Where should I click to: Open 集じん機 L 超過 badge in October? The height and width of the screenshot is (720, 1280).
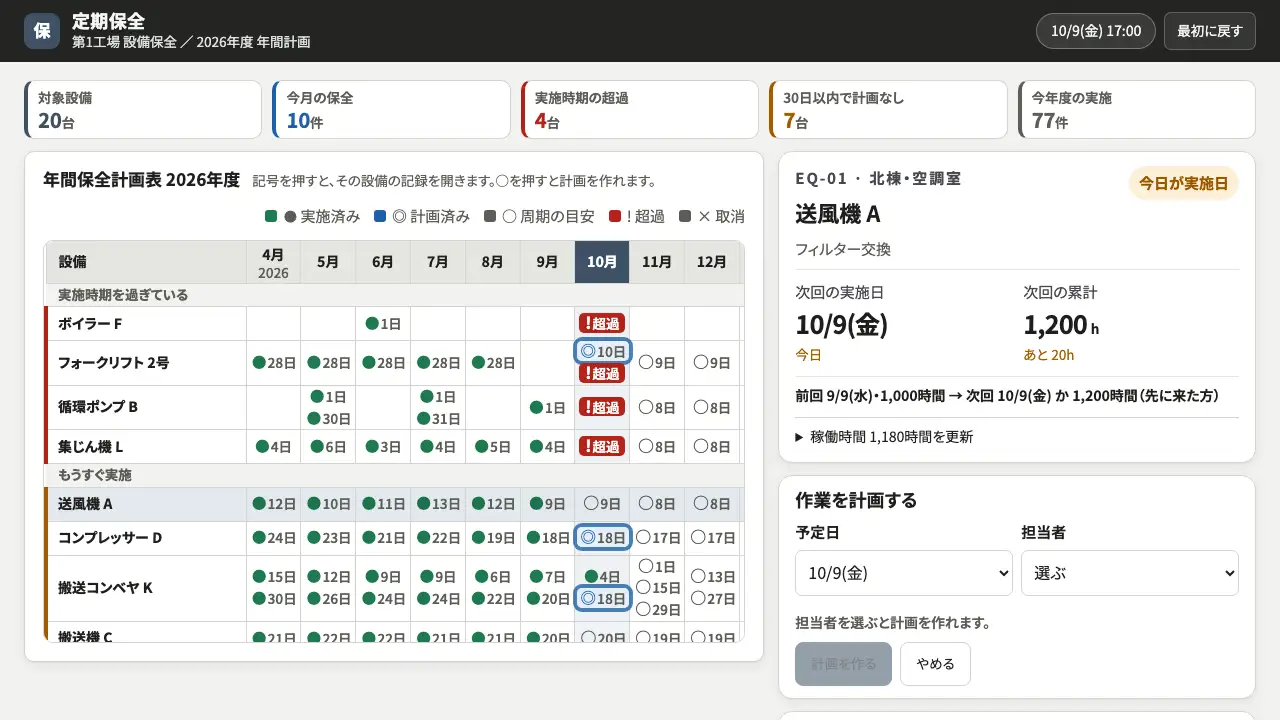(x=602, y=446)
